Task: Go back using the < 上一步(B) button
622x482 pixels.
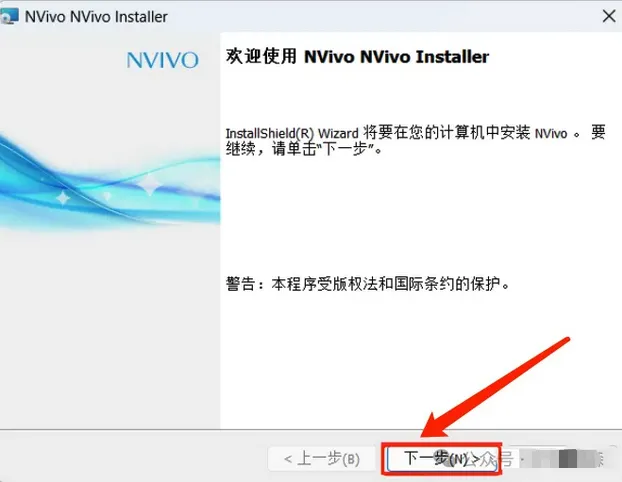Action: coord(322,459)
